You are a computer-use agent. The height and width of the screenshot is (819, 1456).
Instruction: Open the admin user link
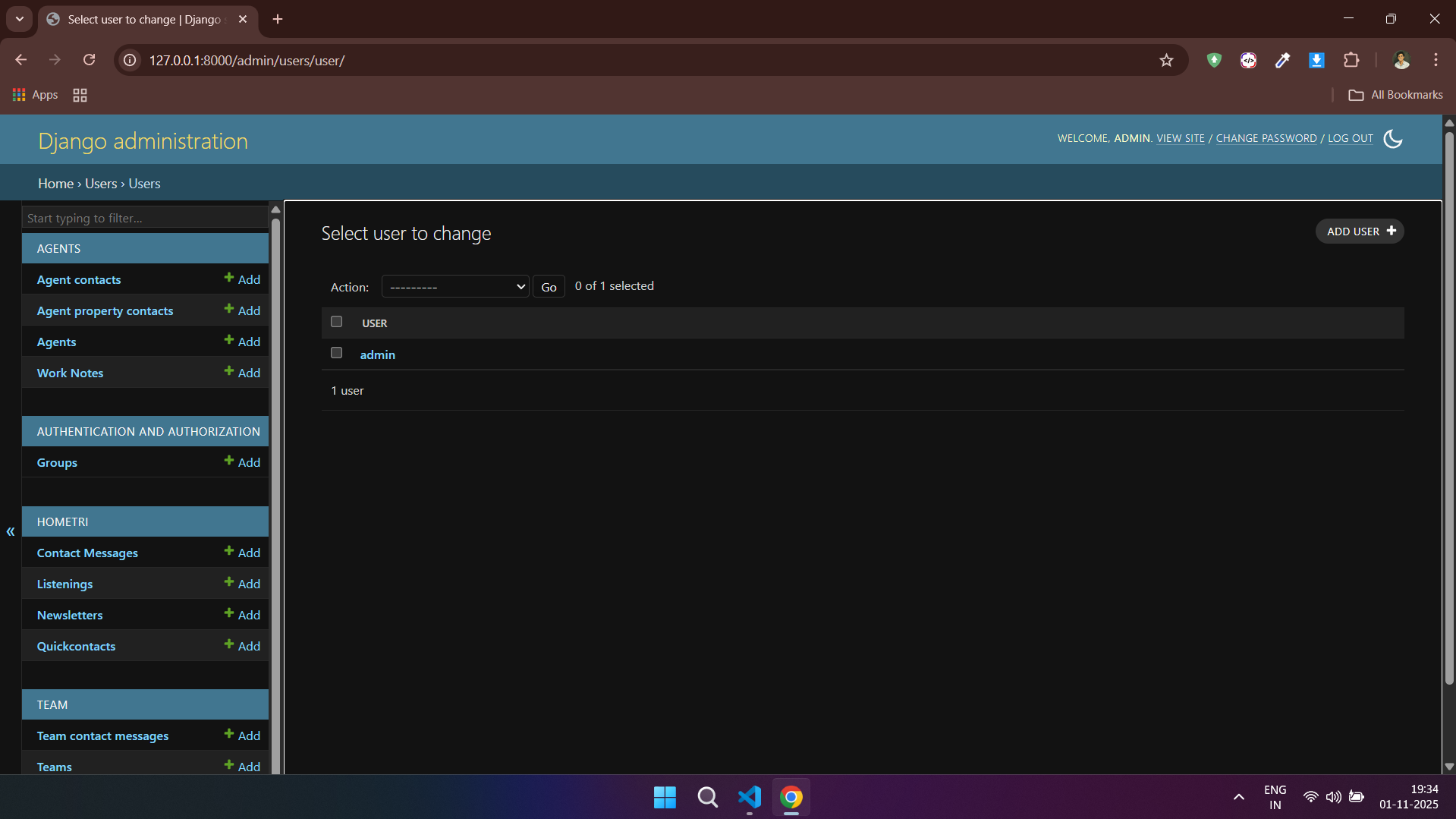point(377,354)
